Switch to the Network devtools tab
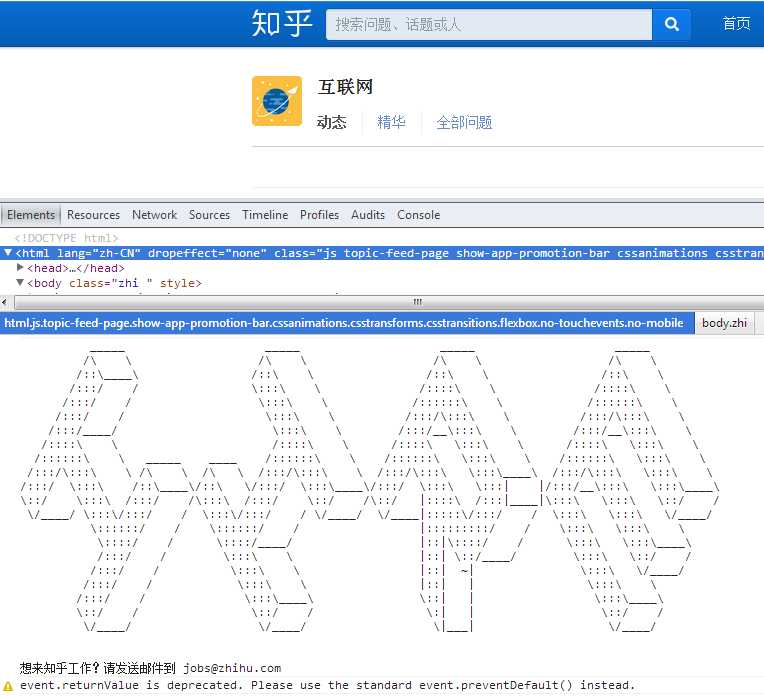Screen dimensions: 764x697 coord(154,215)
